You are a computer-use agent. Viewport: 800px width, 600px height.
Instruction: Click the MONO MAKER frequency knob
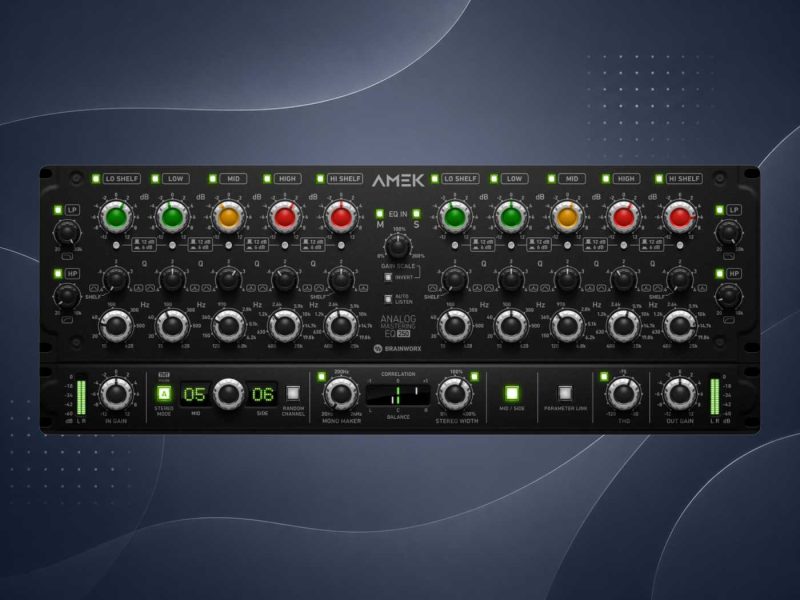(x=341, y=393)
